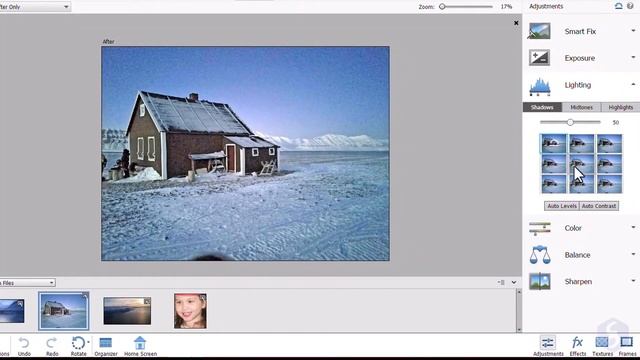Click the photo bin scrollbar down arrow
The width and height of the screenshot is (640, 360).
coord(519,329)
